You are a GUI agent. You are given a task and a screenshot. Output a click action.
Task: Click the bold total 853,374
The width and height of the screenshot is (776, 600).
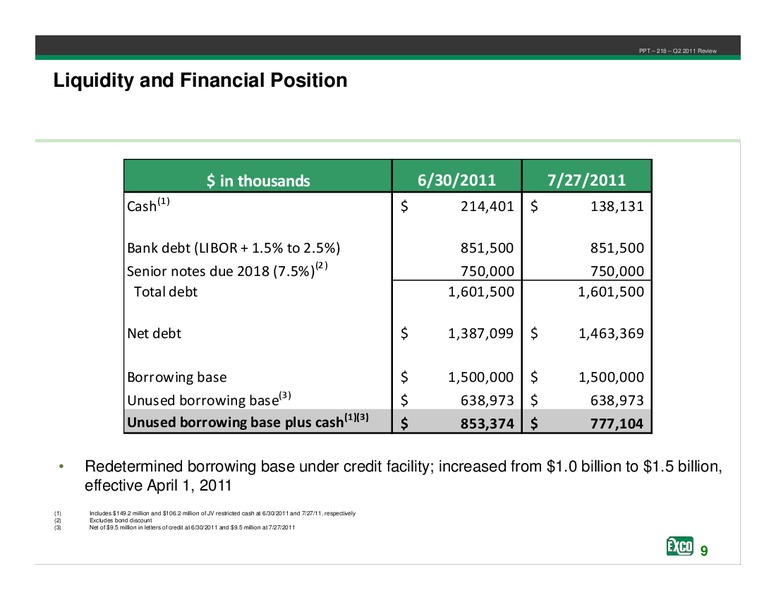tap(487, 423)
